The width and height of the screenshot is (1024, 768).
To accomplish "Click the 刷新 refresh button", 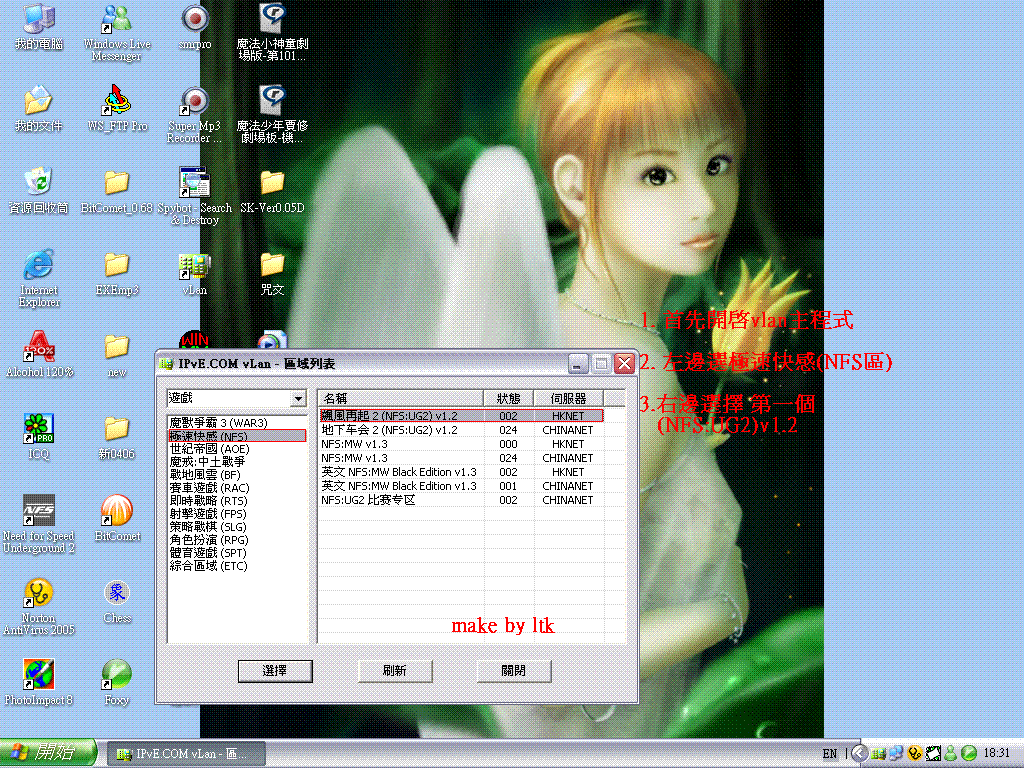I will (x=394, y=671).
